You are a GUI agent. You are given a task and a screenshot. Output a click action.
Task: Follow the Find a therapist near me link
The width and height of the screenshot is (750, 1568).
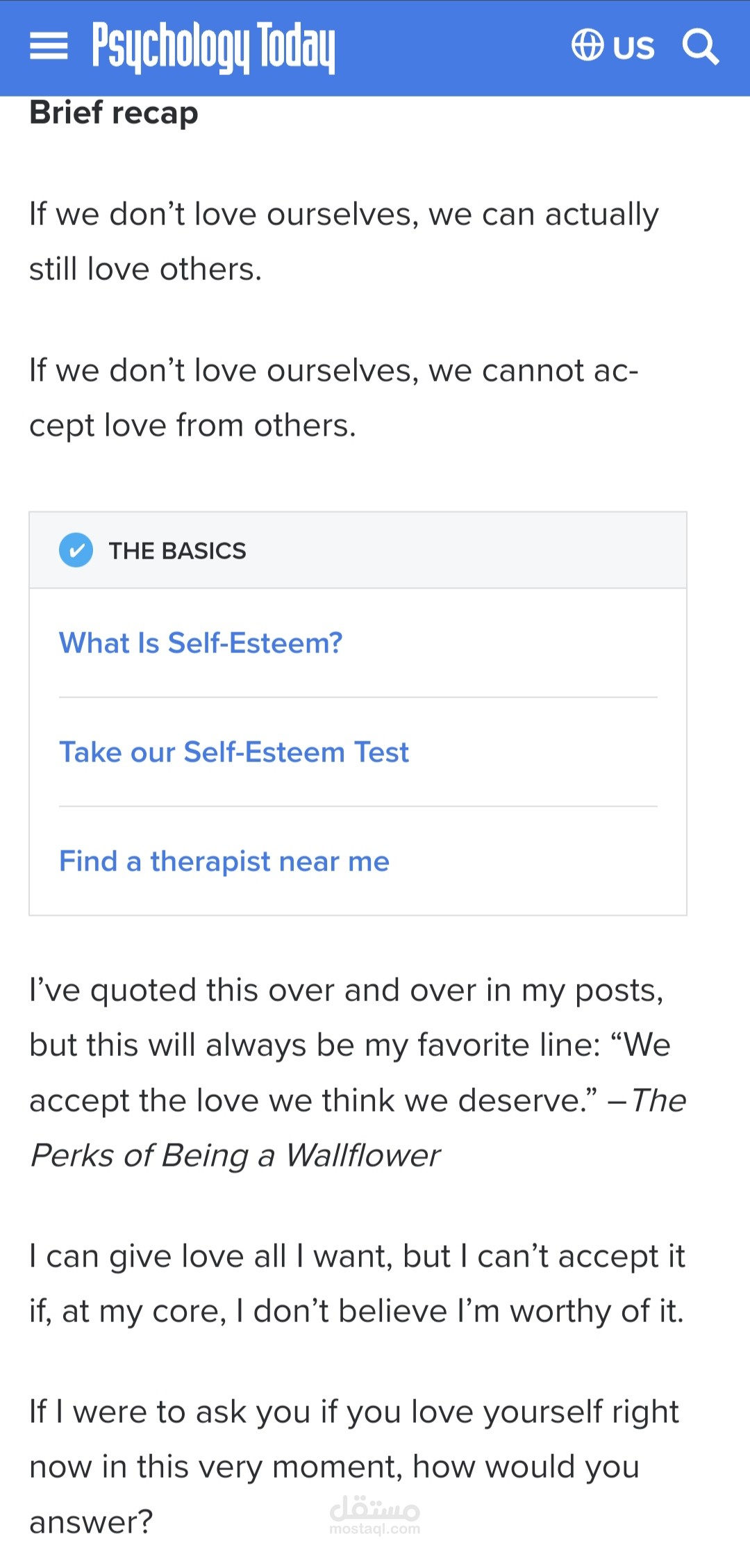click(x=224, y=861)
